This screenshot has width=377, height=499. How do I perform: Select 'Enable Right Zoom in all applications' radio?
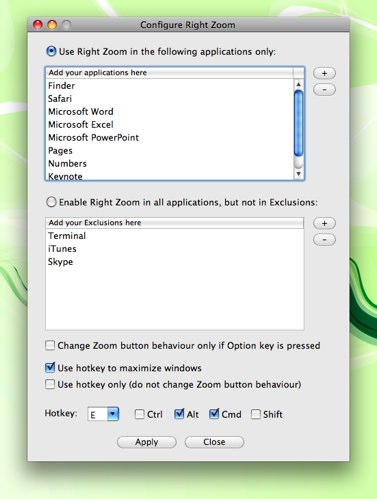[51, 202]
